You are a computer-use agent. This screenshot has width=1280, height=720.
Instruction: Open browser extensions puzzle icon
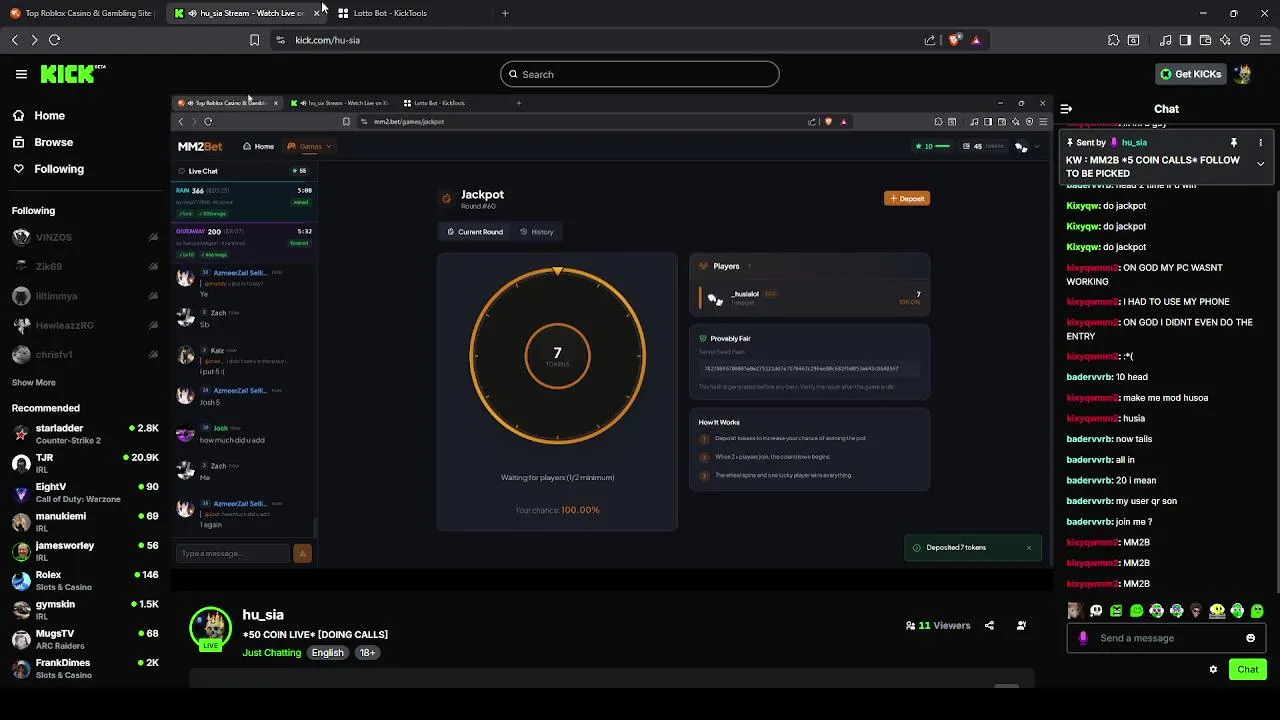point(1113,40)
